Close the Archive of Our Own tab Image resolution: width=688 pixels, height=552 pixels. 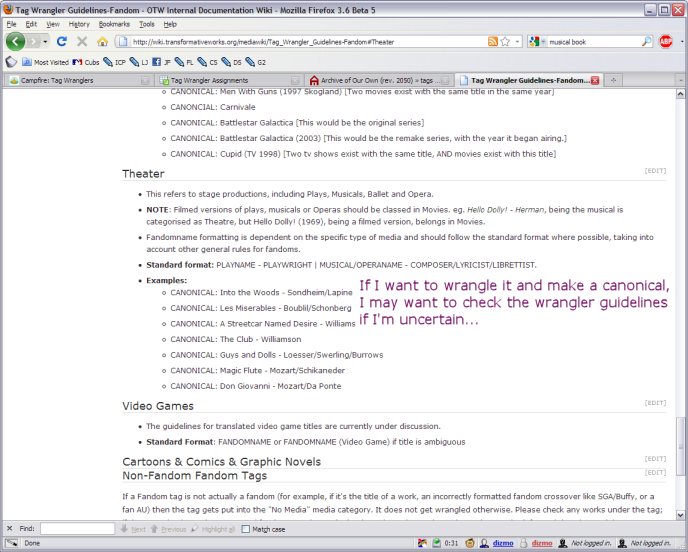445,80
